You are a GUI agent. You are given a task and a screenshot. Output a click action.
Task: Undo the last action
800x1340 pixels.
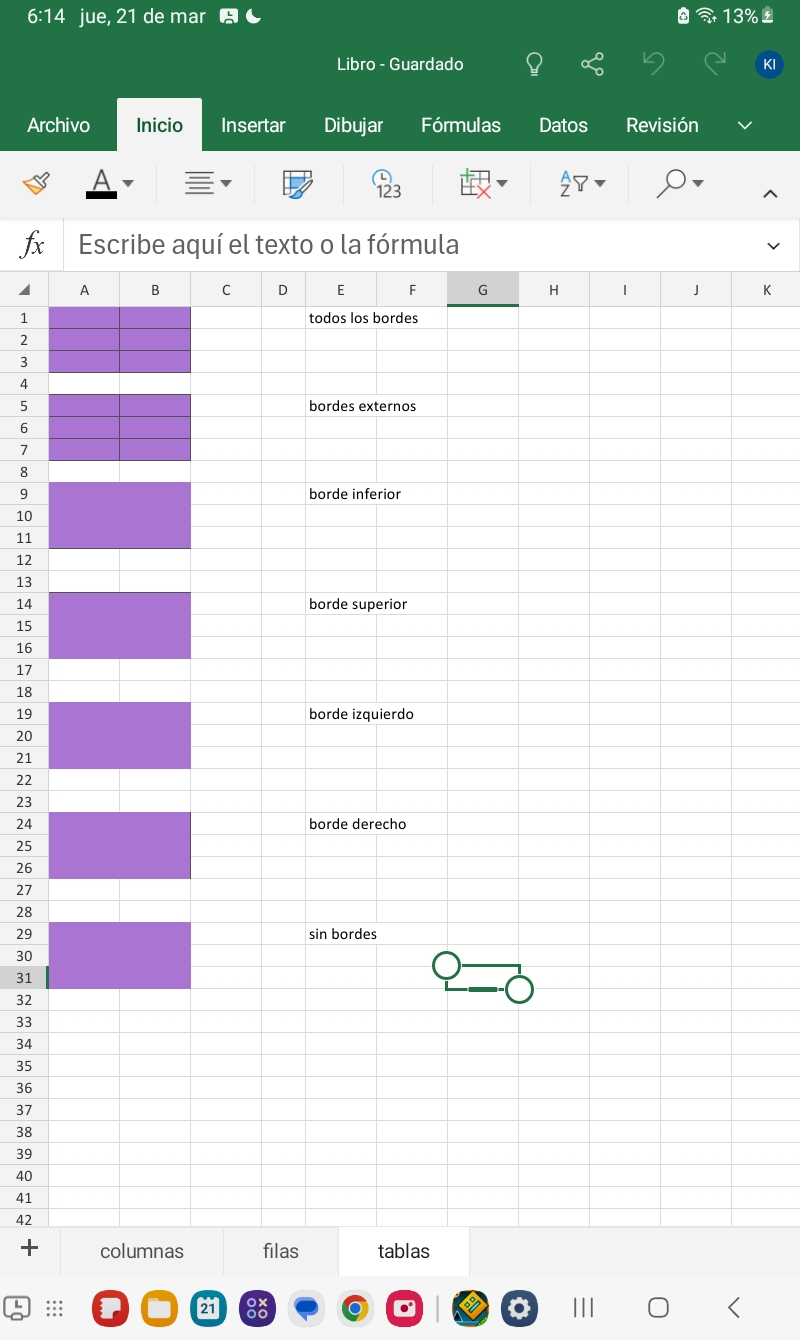654,65
